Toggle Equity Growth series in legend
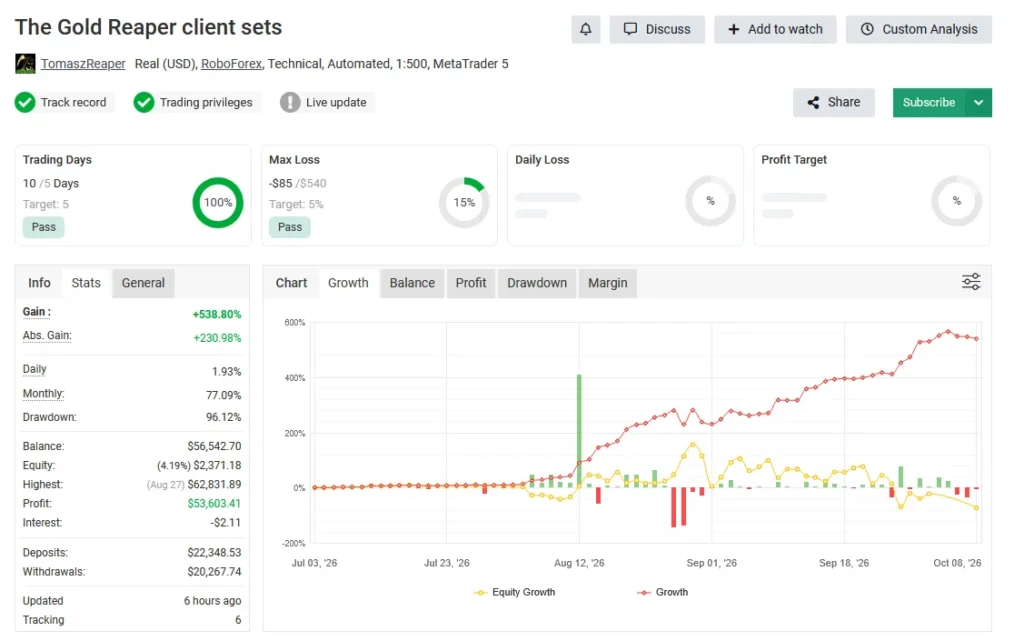Screen dimensions: 1024x641 (x=515, y=592)
